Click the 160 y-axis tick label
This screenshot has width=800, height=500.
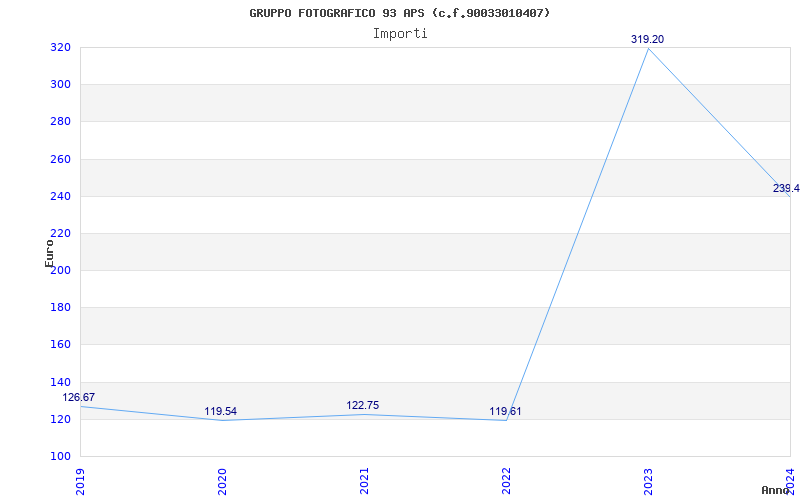click(x=60, y=345)
